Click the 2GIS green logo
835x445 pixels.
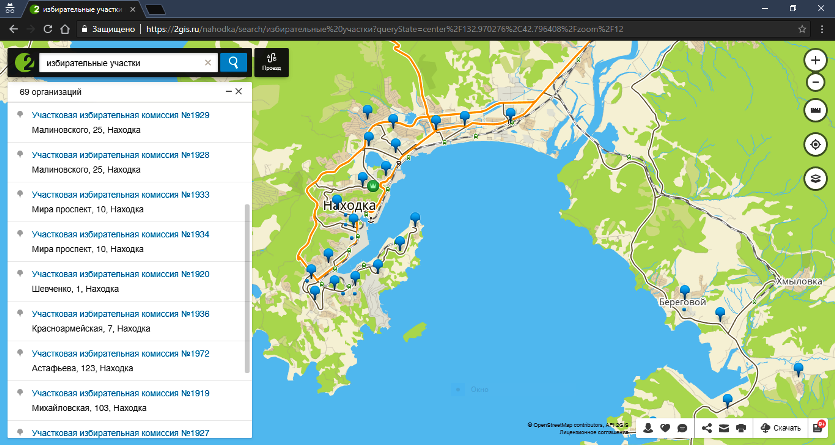[x=24, y=63]
